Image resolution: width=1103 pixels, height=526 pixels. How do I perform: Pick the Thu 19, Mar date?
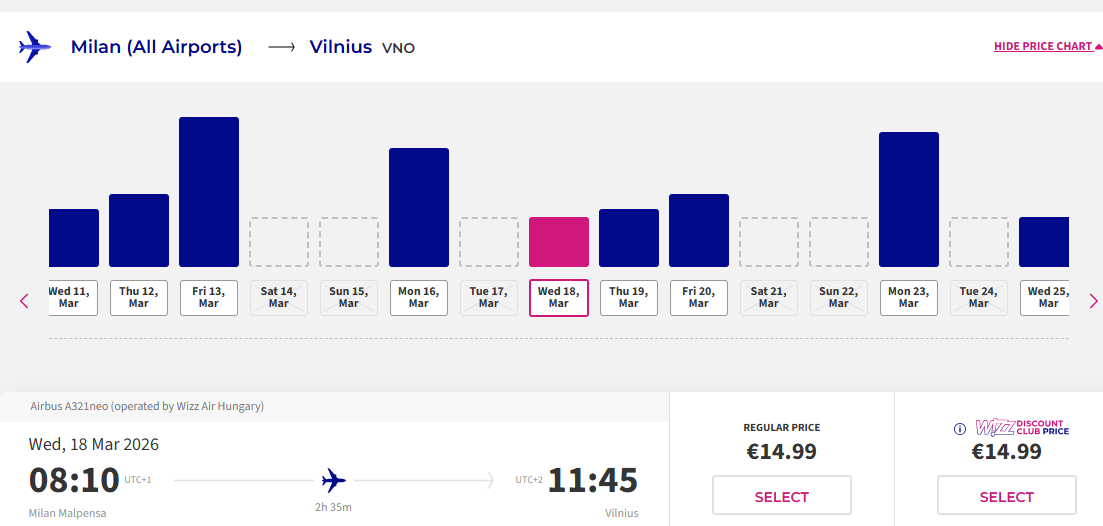(629, 297)
